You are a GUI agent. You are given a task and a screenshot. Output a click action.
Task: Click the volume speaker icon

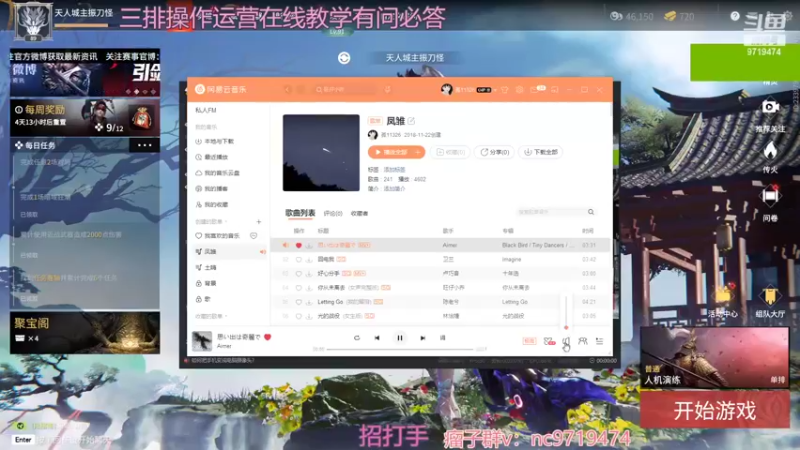coord(566,341)
